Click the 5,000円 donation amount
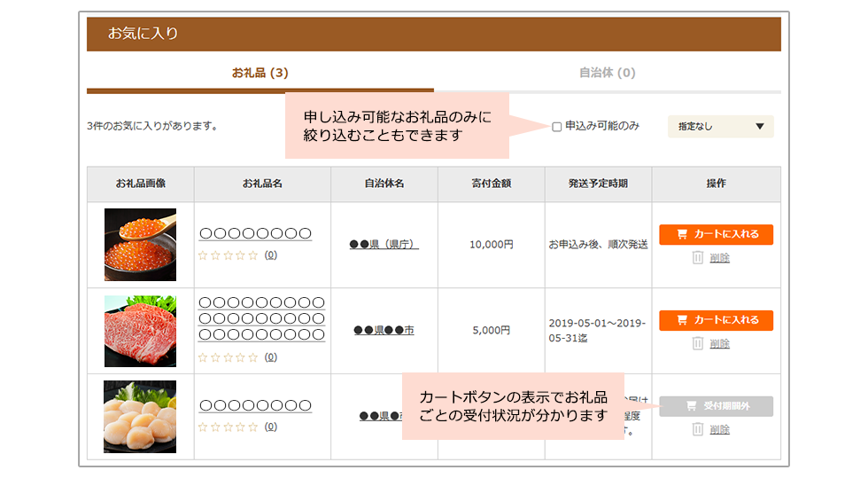This screenshot has width=868, height=478. (x=492, y=330)
